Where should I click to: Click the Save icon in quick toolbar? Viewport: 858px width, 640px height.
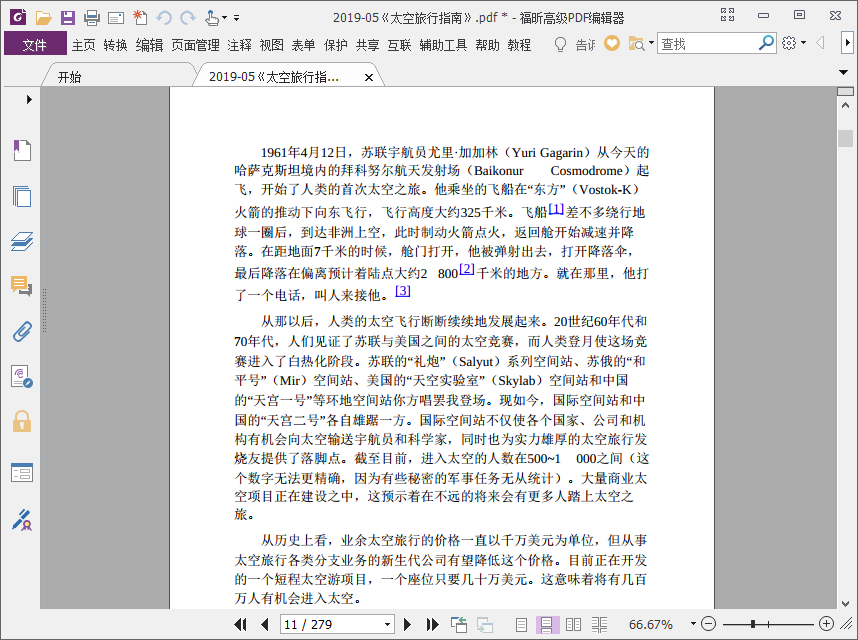(x=67, y=17)
